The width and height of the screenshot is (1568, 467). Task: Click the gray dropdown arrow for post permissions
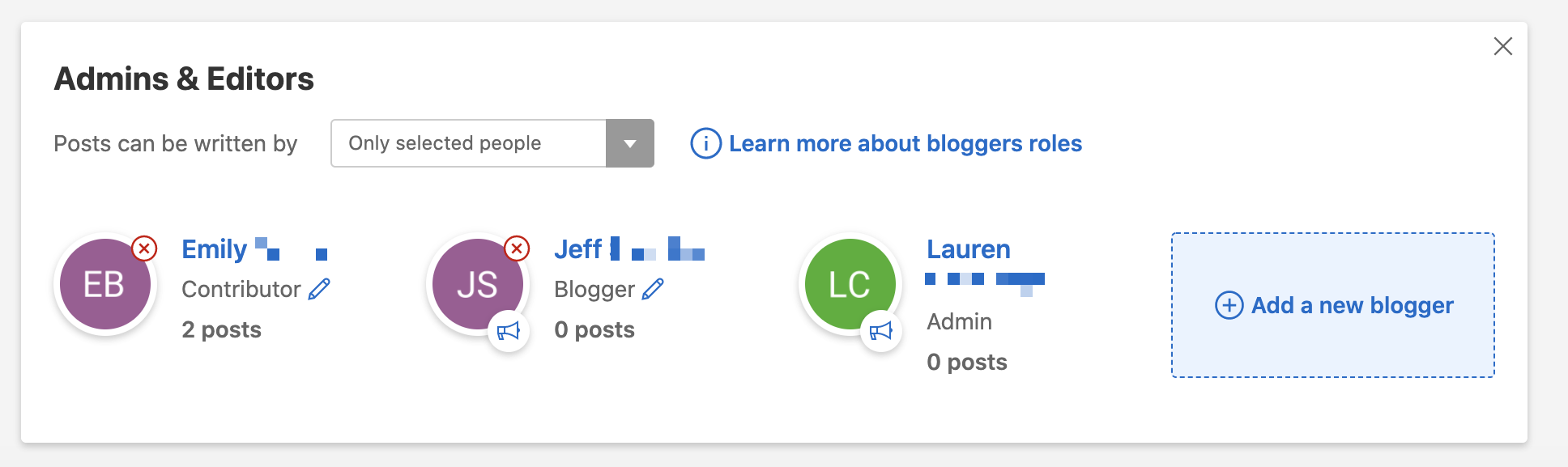tap(629, 142)
